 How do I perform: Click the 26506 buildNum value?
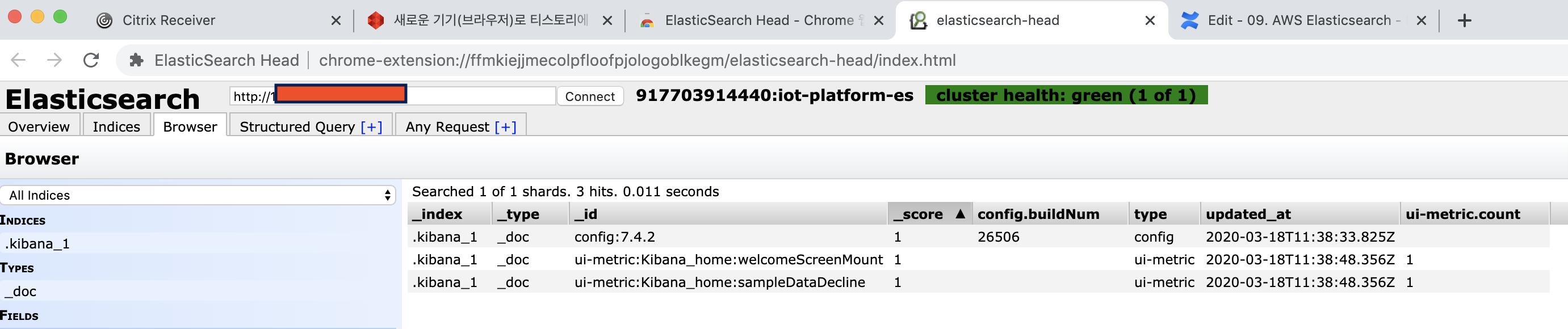pyautogui.click(x=998, y=237)
